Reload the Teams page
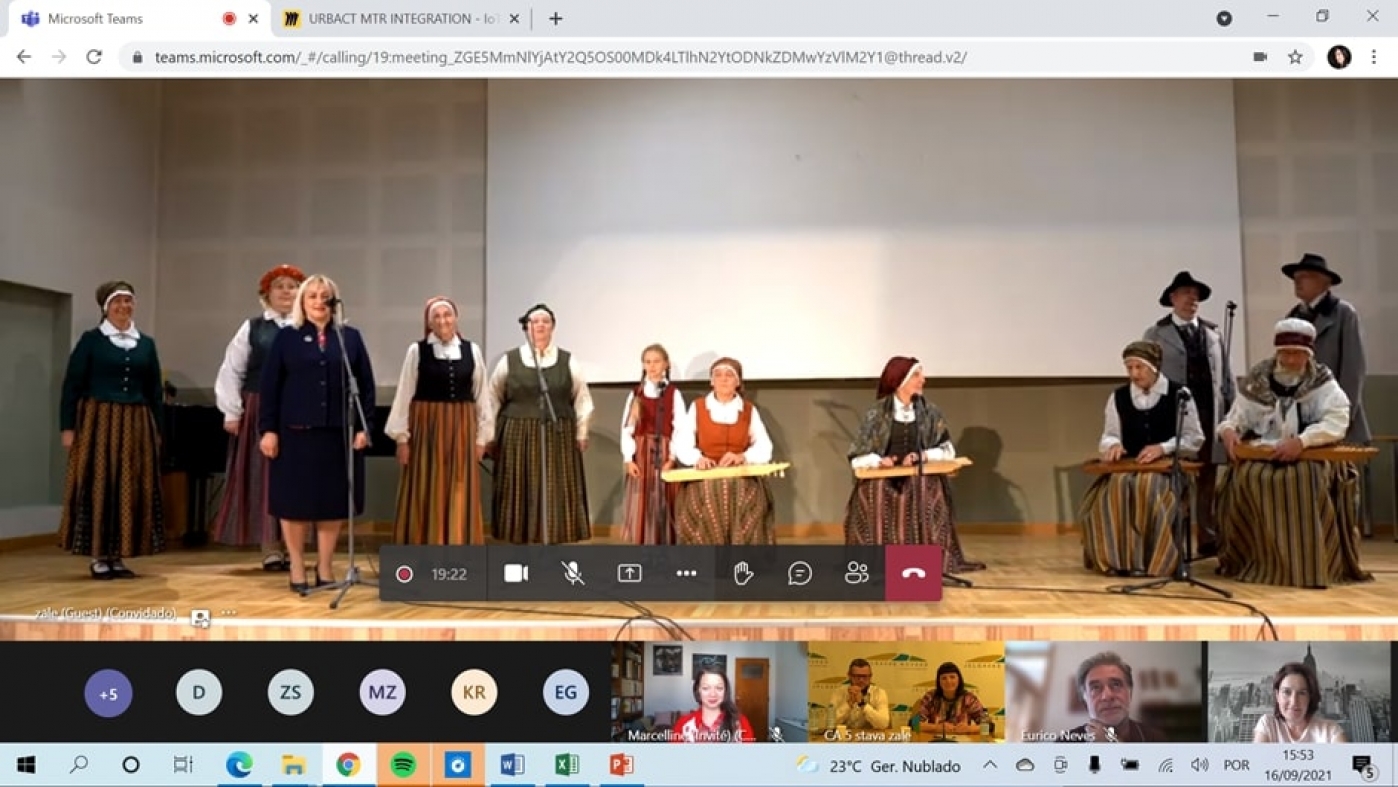 pyautogui.click(x=94, y=57)
